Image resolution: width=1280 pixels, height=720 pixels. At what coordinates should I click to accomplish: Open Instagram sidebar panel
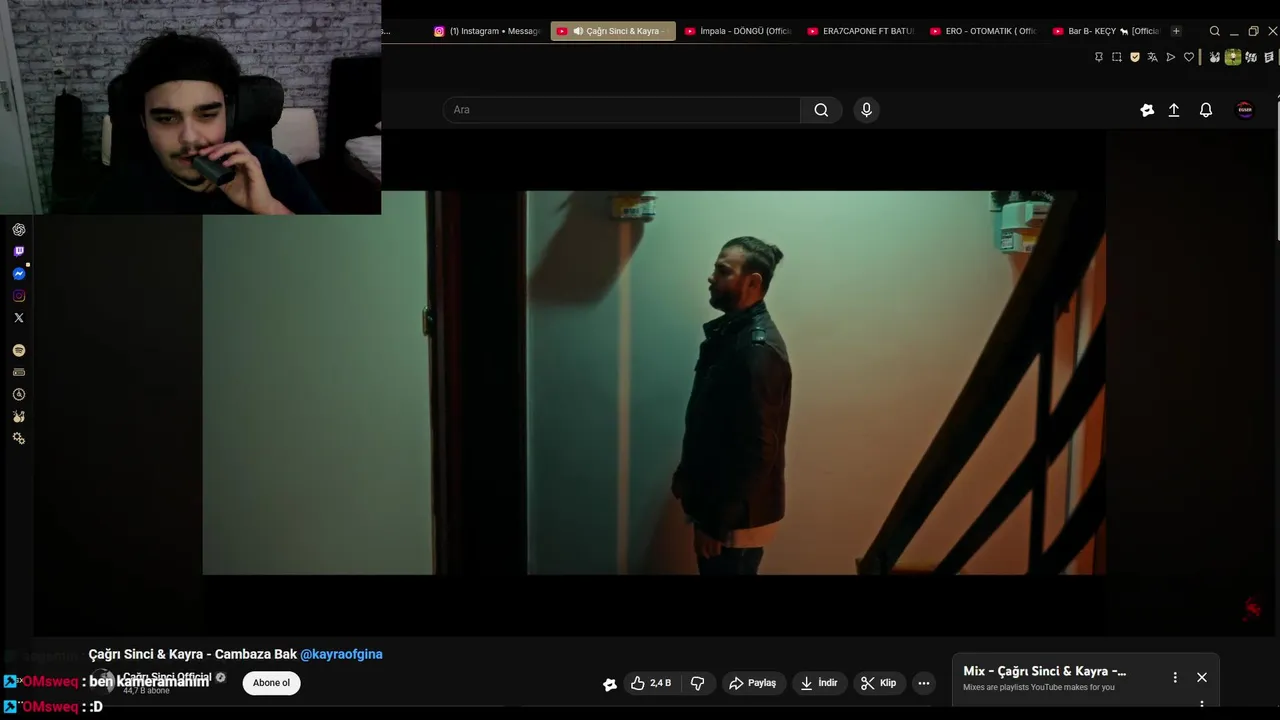19,296
